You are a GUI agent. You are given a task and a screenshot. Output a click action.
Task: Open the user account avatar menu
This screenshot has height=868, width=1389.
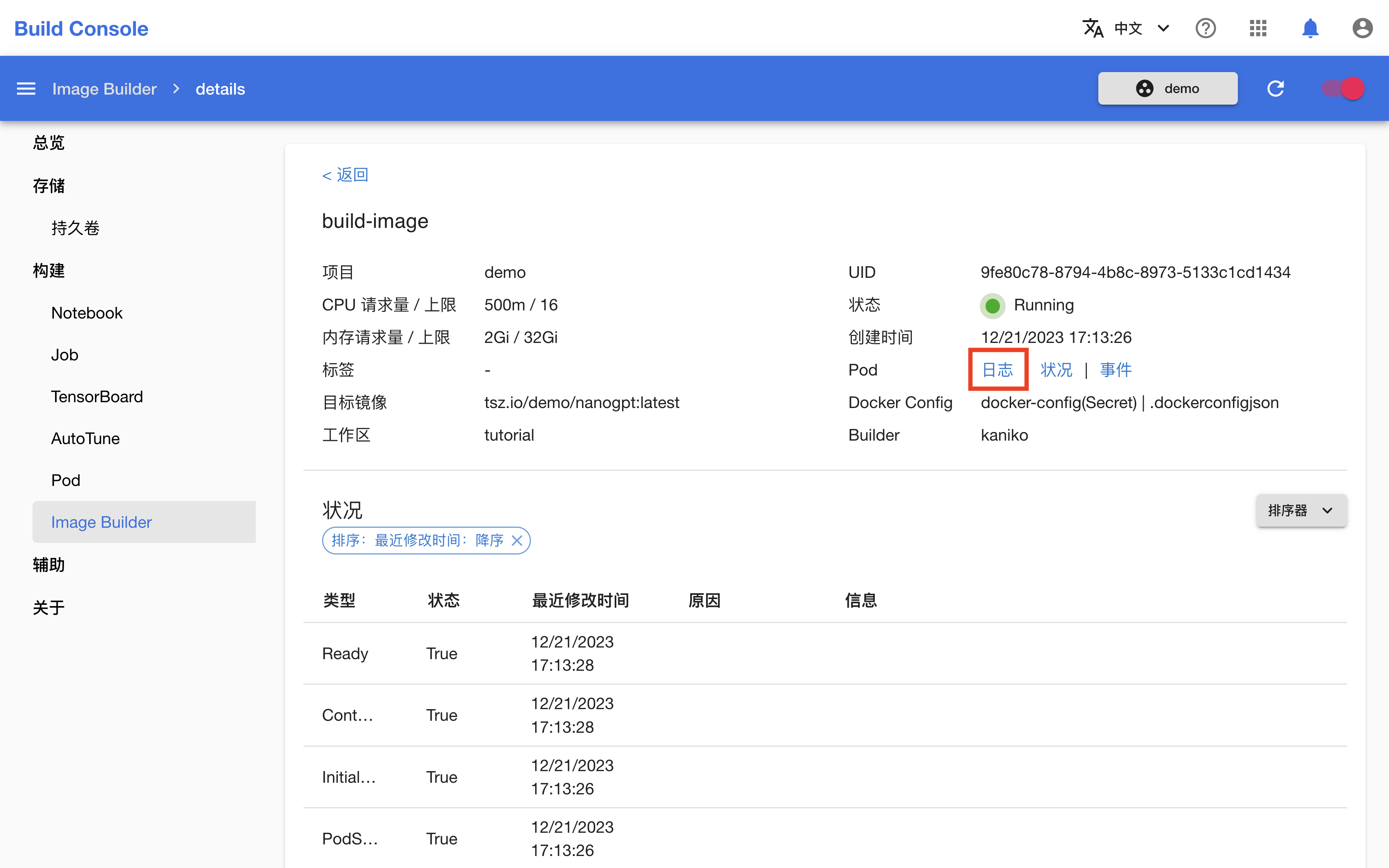coord(1362,28)
